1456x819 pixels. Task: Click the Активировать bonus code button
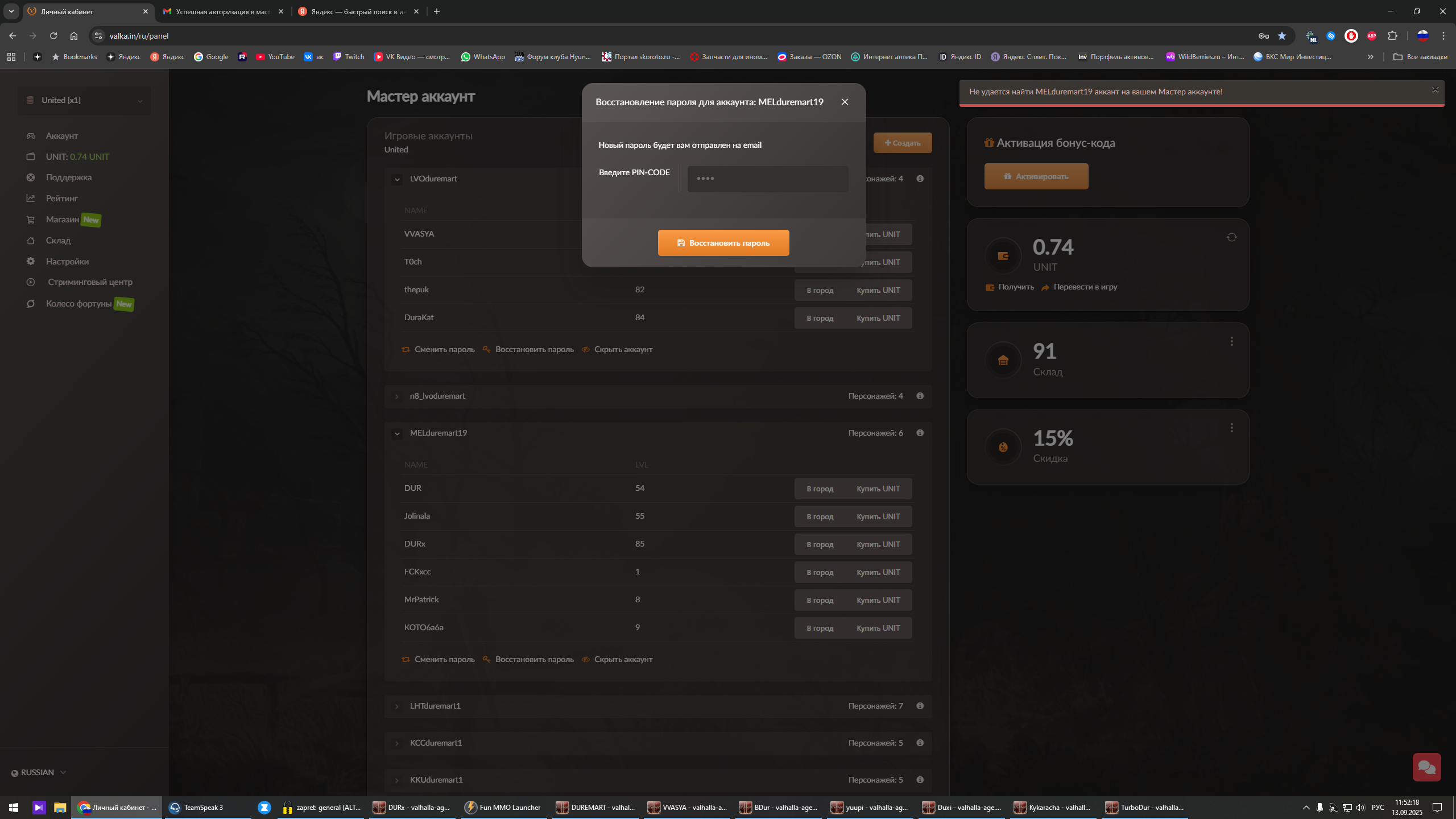[x=1036, y=176]
